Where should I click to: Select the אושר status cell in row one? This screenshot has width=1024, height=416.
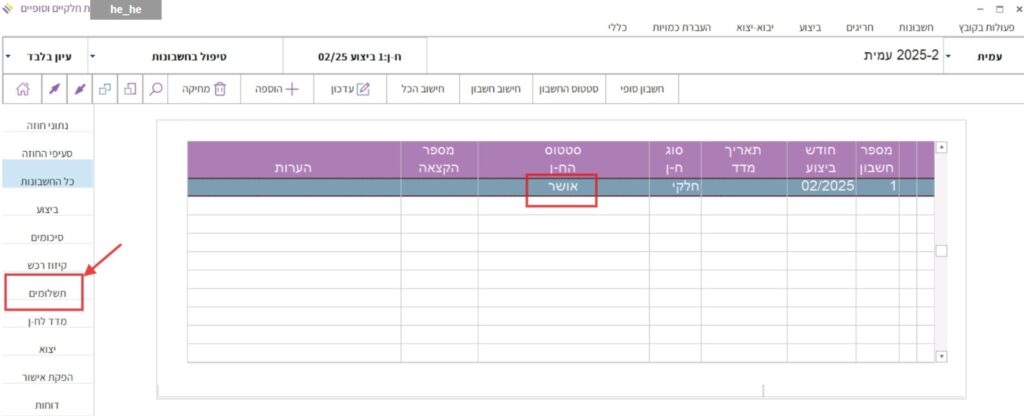pyautogui.click(x=561, y=187)
